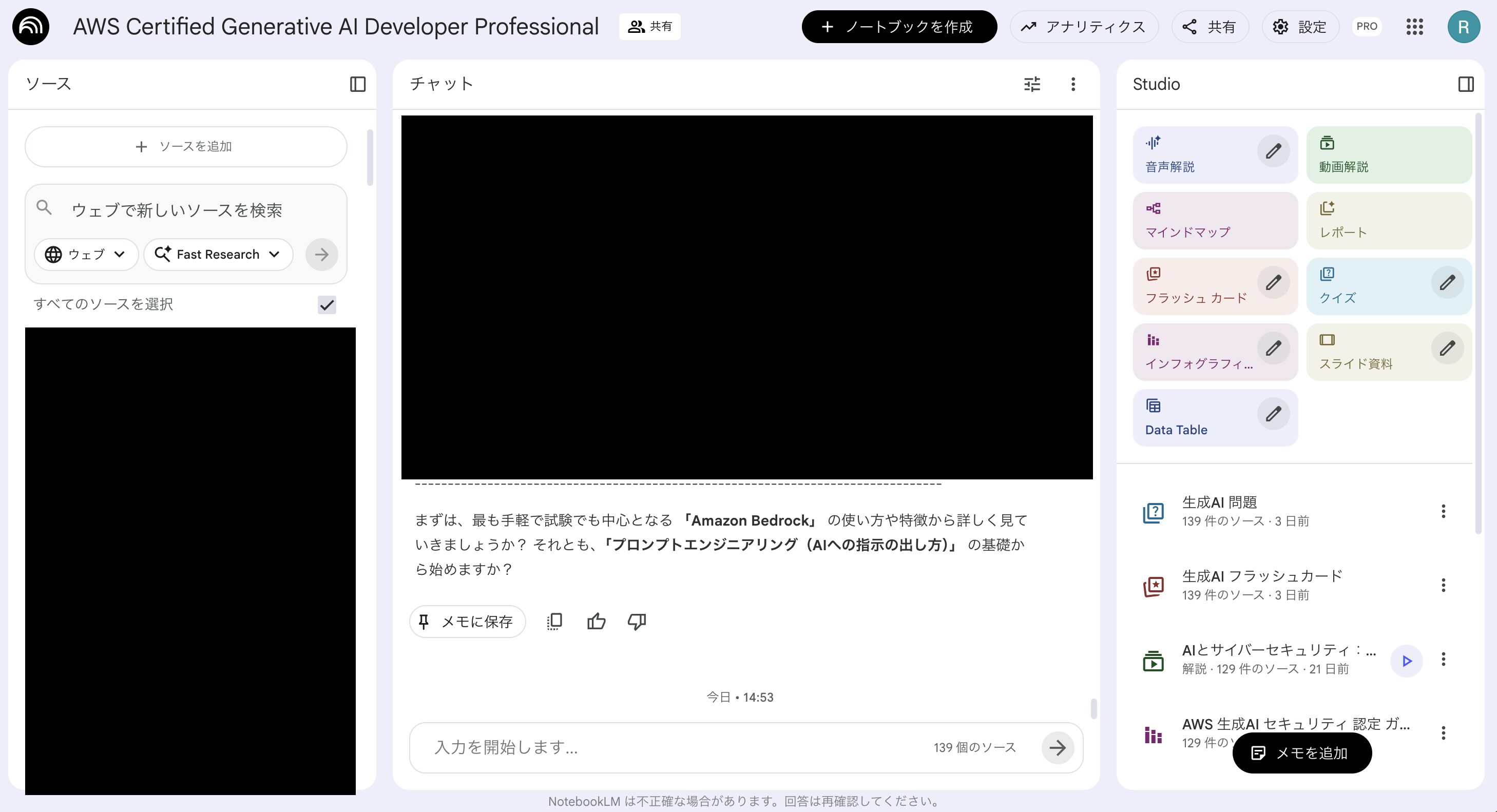Edit 音声解説 settings with pencil icon
Screen dimensions: 1497x812
click(1273, 151)
